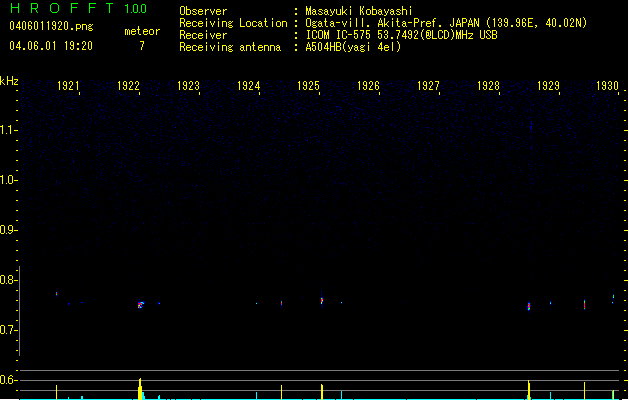Click the 0.7 kHz frequency label
The image size is (629, 400).
coord(8,330)
